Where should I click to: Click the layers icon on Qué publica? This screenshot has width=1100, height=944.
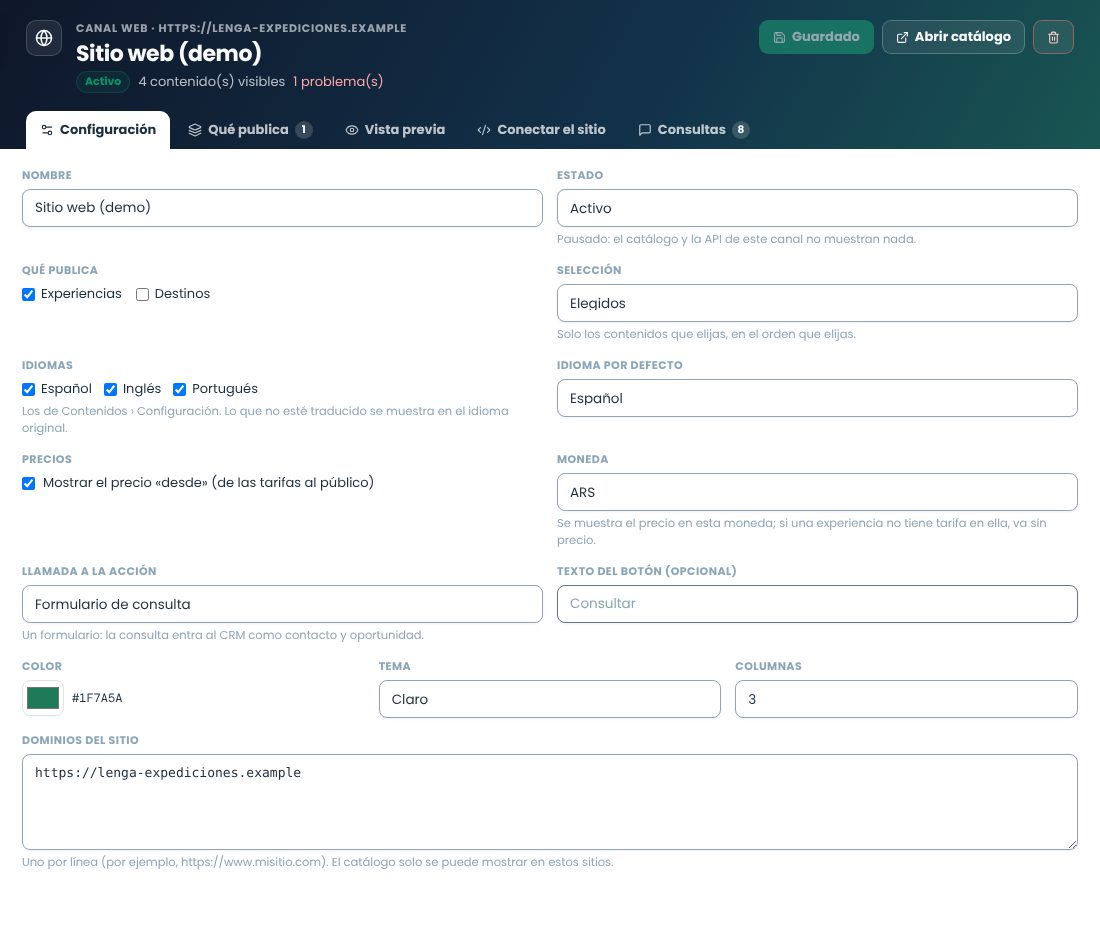click(195, 130)
